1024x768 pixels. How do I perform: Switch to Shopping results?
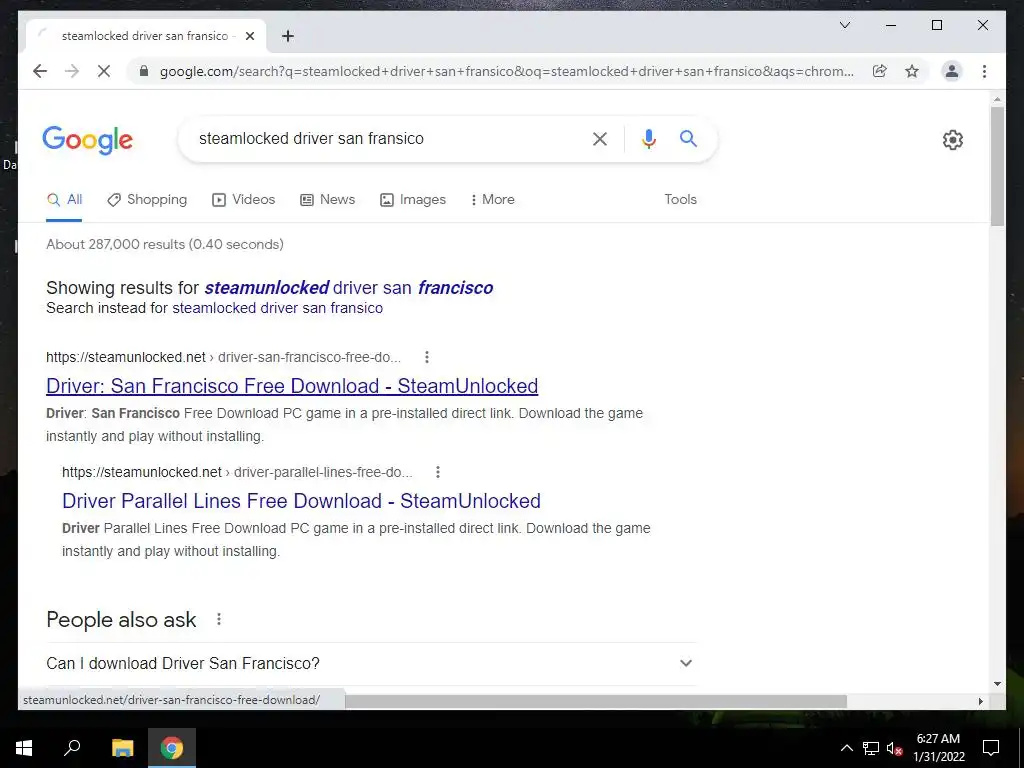click(147, 199)
